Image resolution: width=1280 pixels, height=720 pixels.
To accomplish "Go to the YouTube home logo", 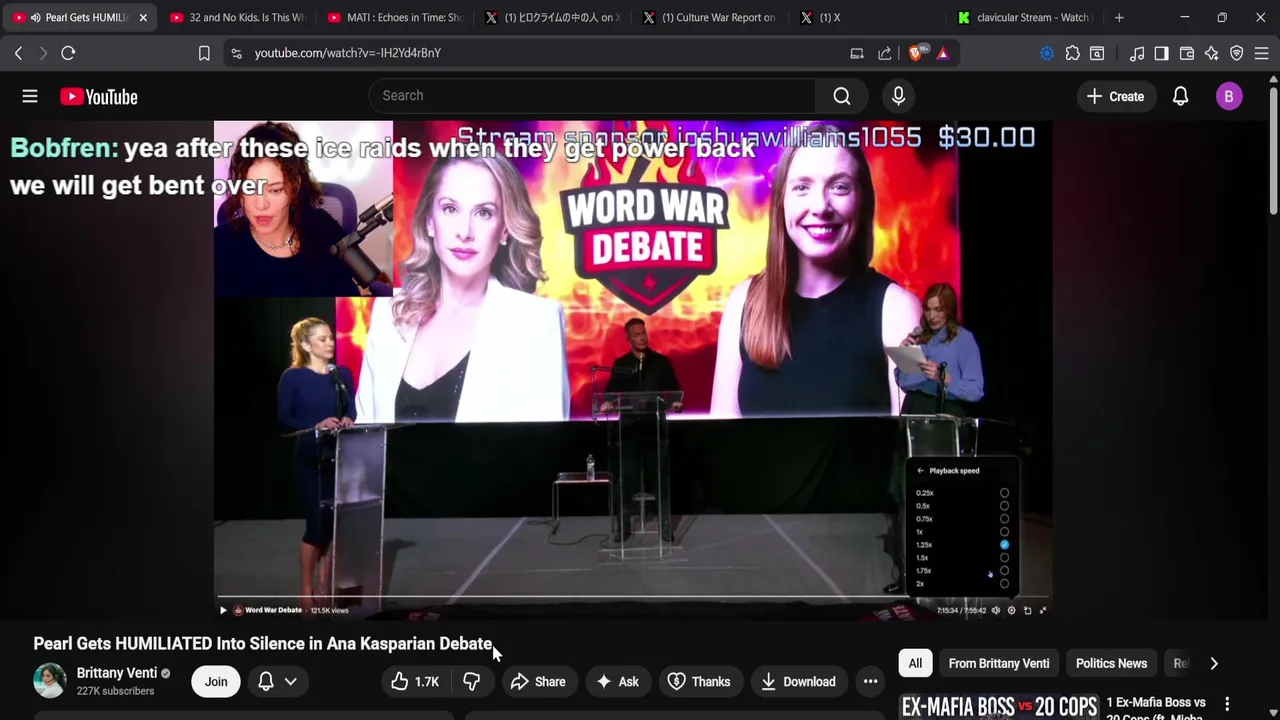I will pos(98,96).
